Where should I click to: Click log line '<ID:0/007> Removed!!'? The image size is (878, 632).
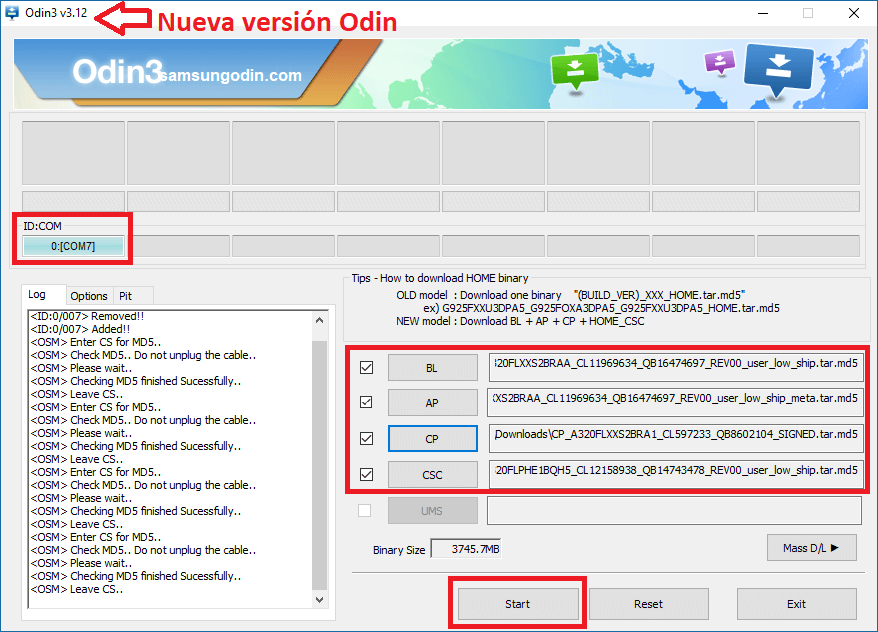pos(87,316)
